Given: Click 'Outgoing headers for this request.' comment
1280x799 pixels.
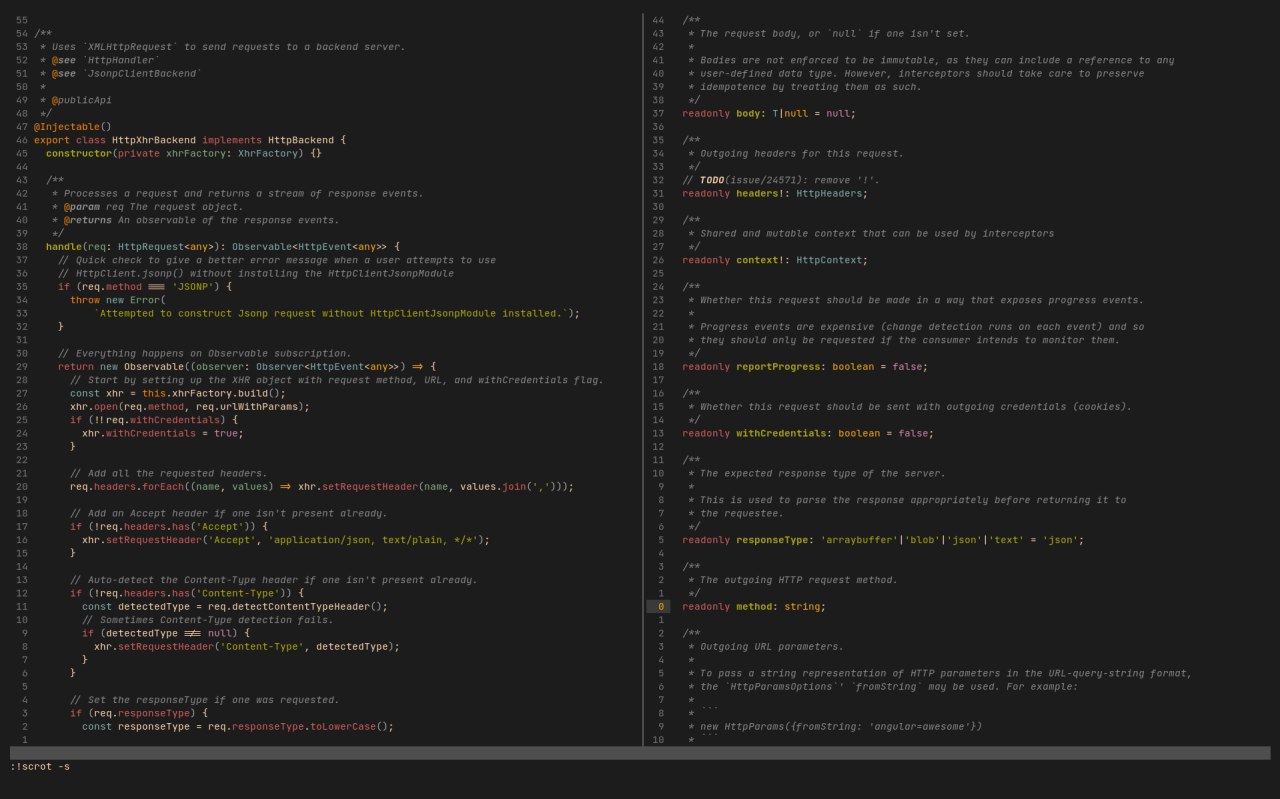Looking at the screenshot, I should [x=802, y=153].
